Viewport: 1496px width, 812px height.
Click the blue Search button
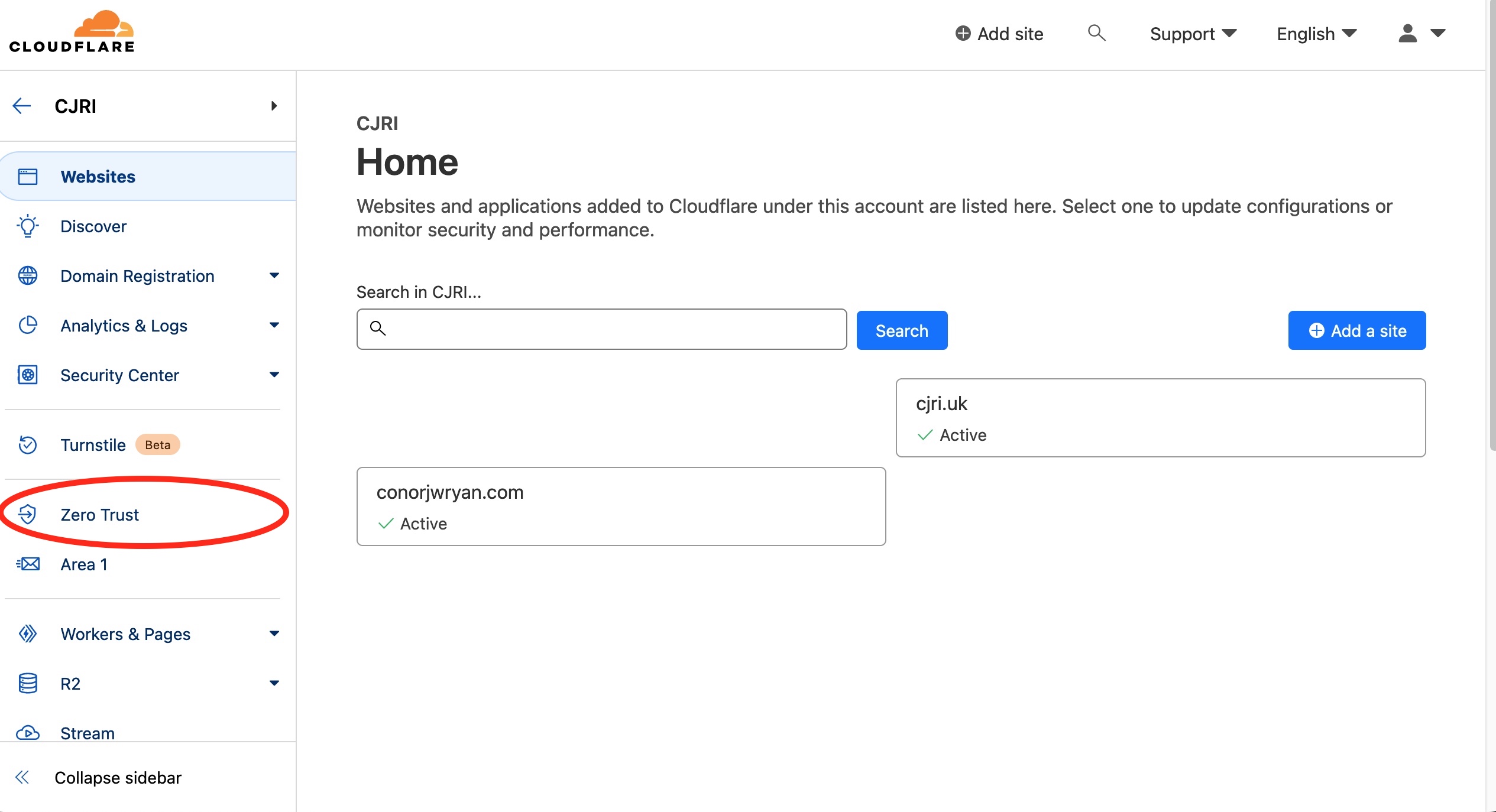coord(902,330)
